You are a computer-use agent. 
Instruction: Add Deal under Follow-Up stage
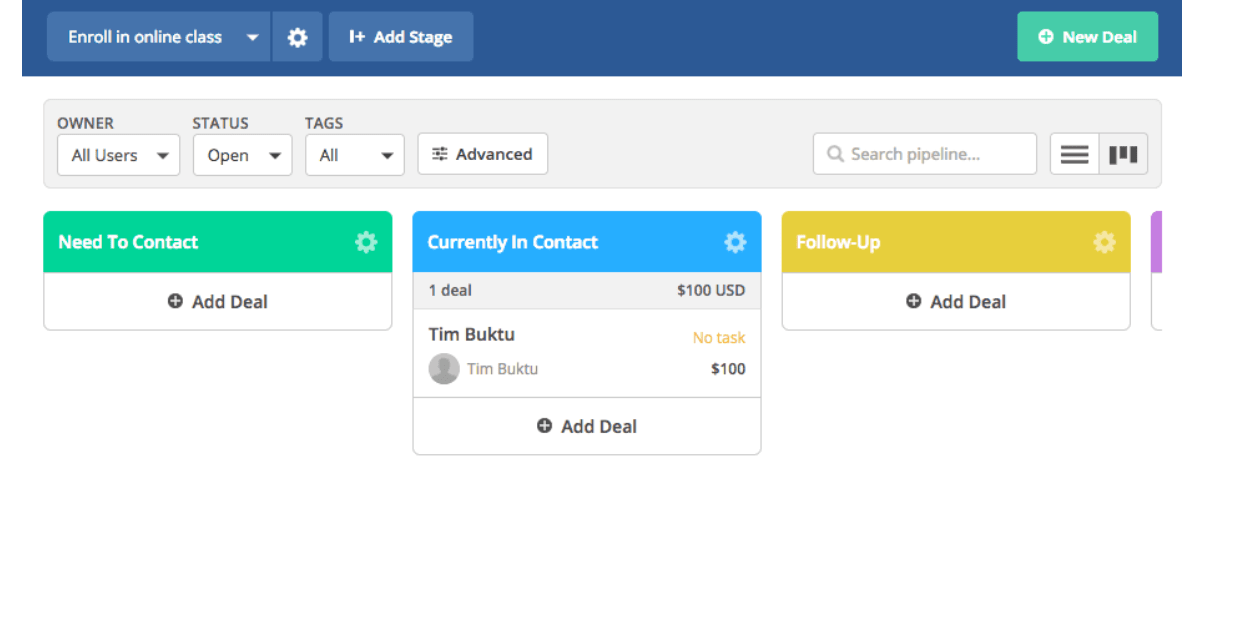click(x=956, y=301)
